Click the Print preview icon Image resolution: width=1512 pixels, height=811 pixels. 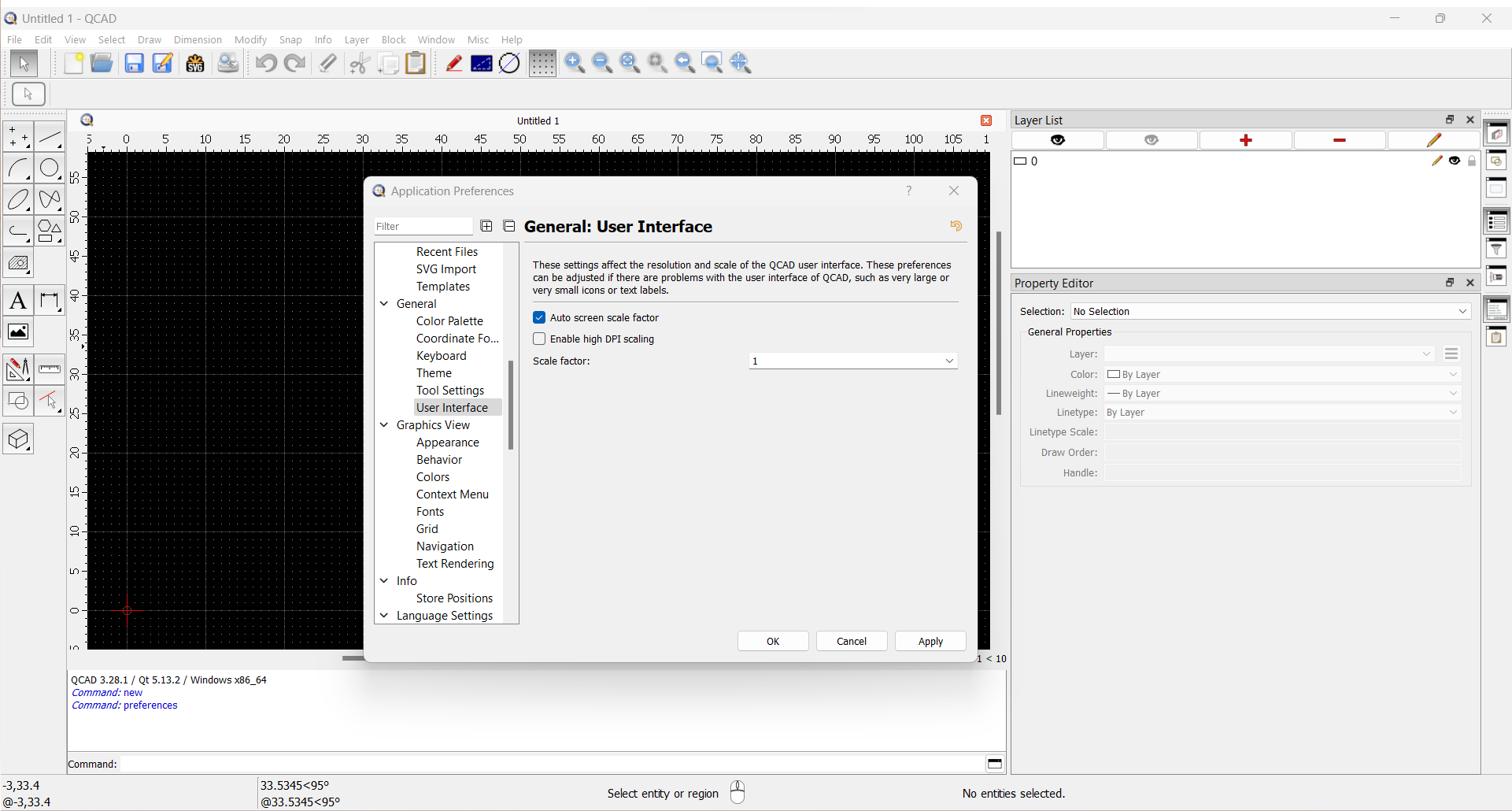click(228, 63)
